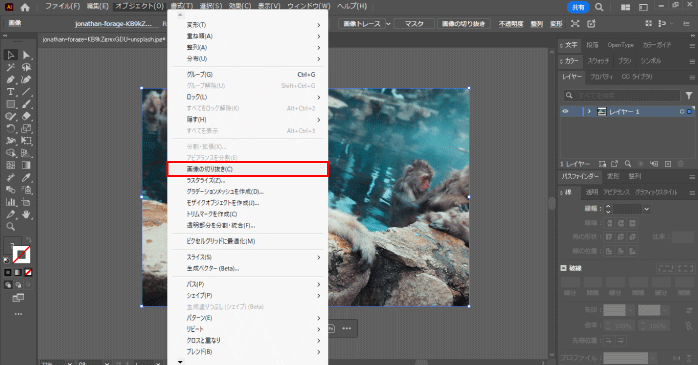
Task: Set paint to Gradient button under swatches
Action: [x=18, y=272]
